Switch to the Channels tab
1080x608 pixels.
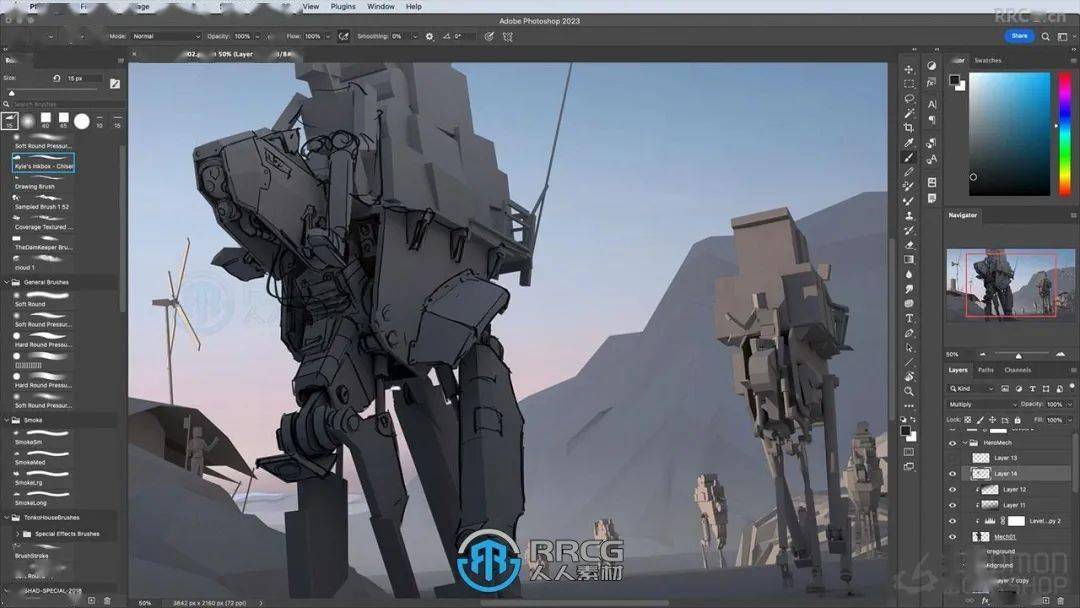1017,370
